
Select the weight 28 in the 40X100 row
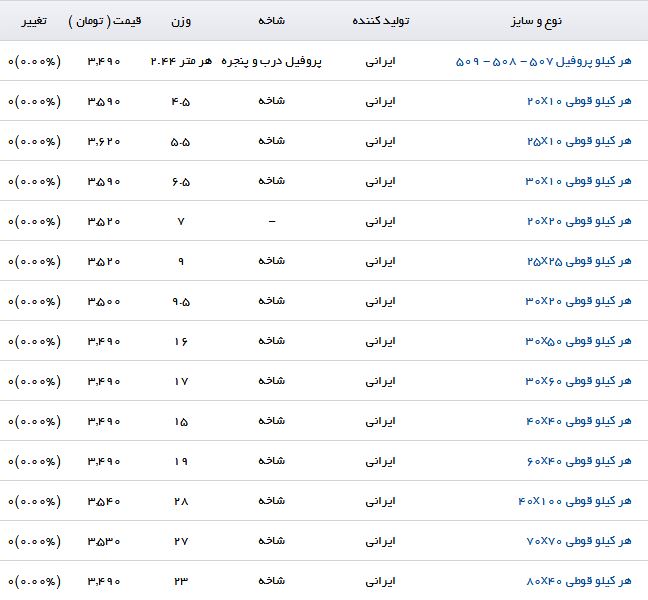(181, 502)
